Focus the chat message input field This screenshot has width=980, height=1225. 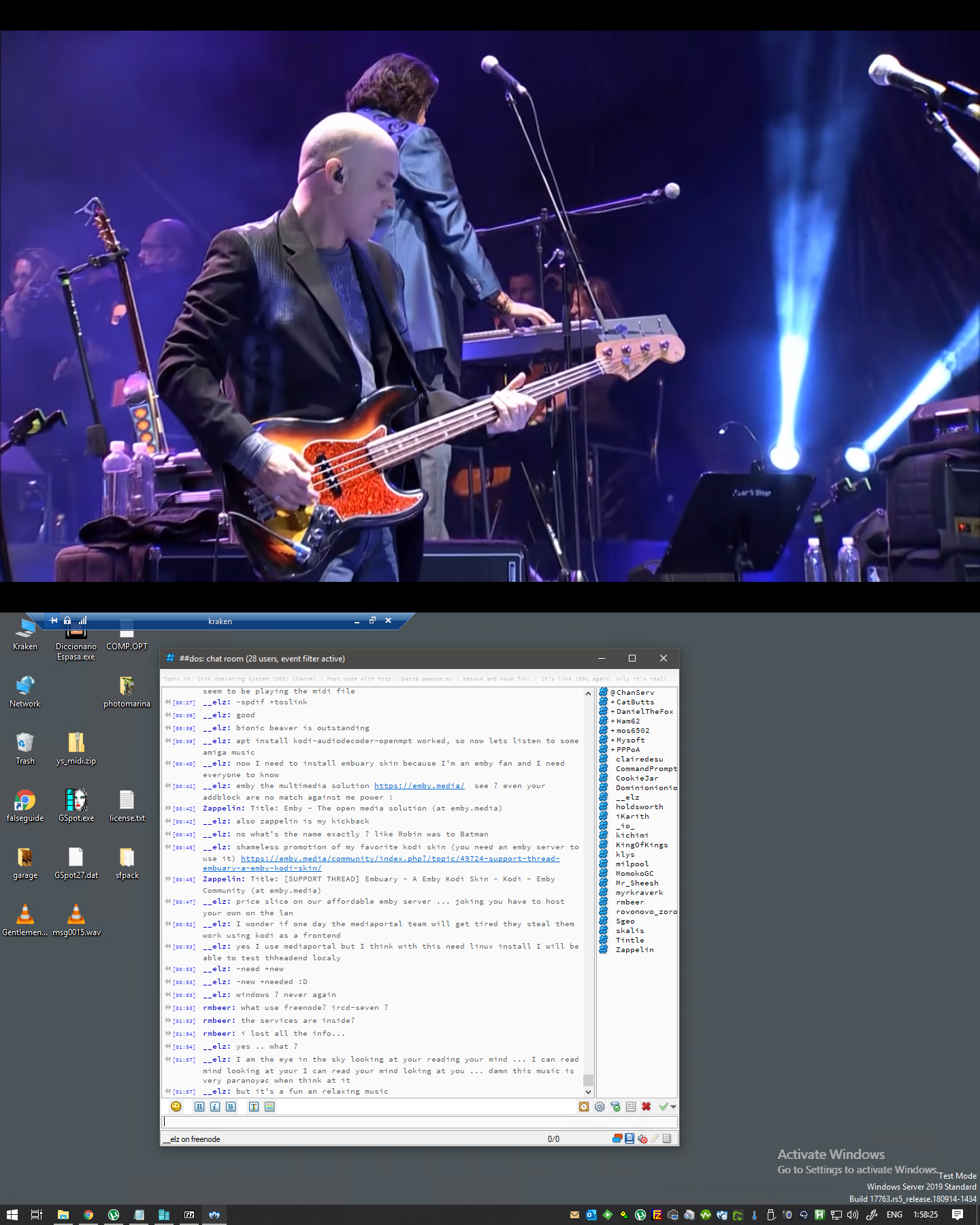[x=419, y=1122]
